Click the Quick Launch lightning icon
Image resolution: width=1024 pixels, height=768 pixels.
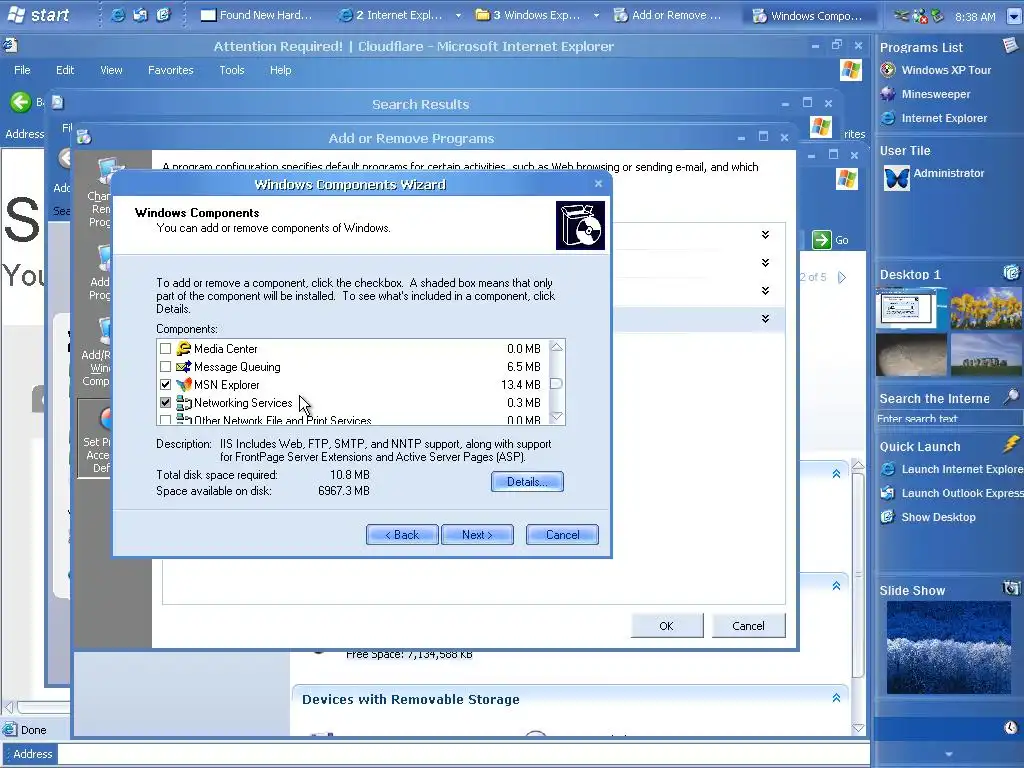click(1011, 445)
